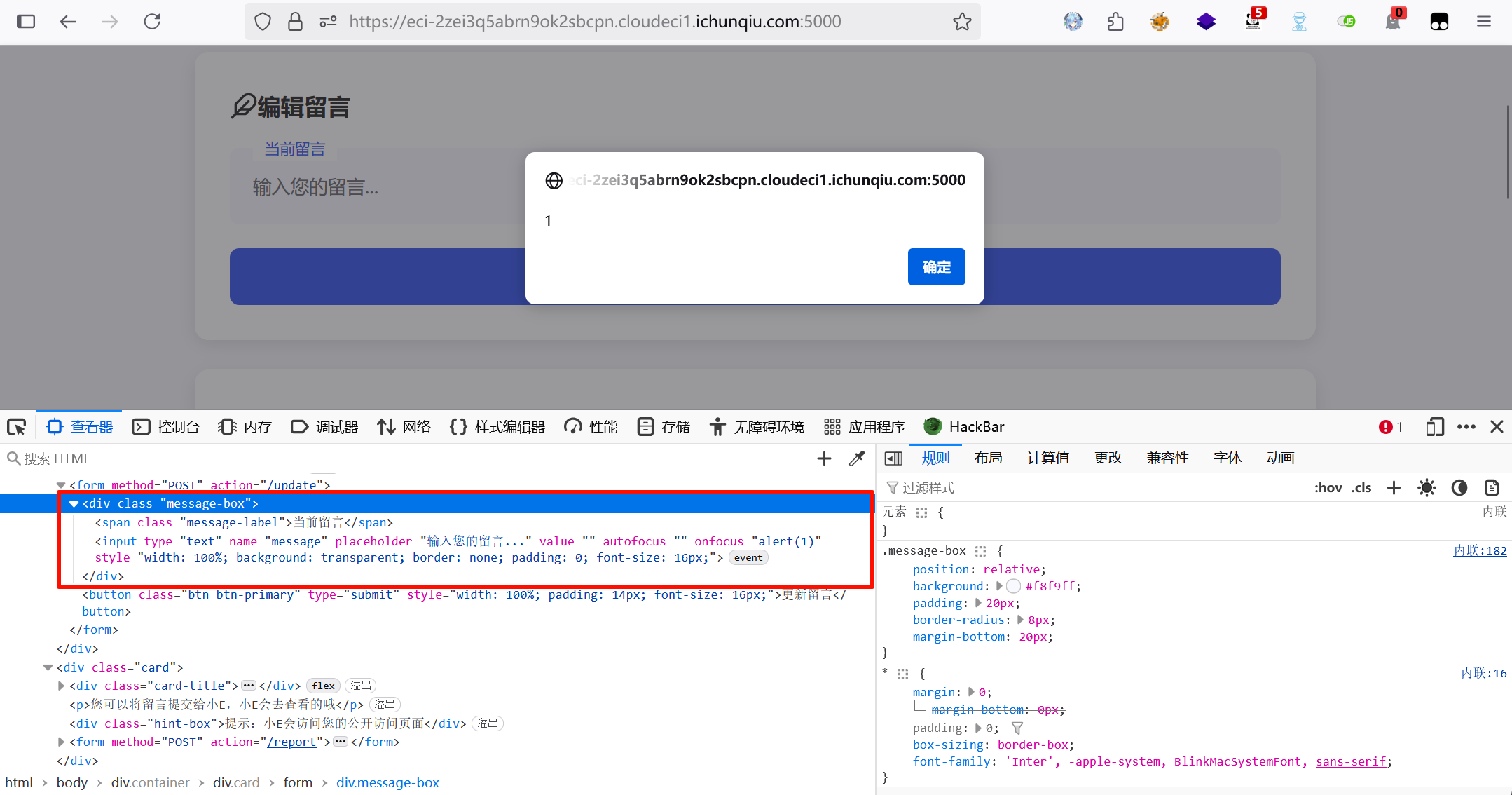This screenshot has width=1512, height=795.
Task: Collapse the div class message-box node
Action: (x=74, y=503)
